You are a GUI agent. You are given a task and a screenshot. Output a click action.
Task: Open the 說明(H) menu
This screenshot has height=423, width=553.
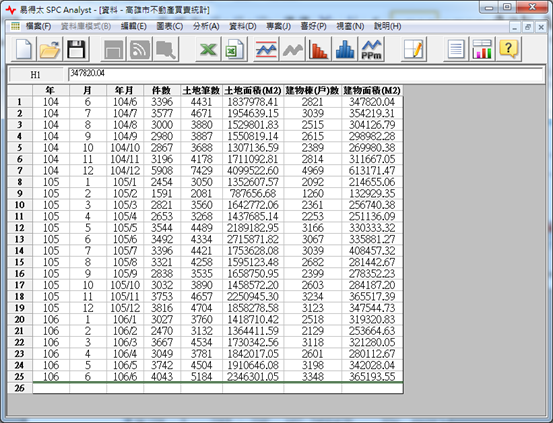(x=388, y=26)
